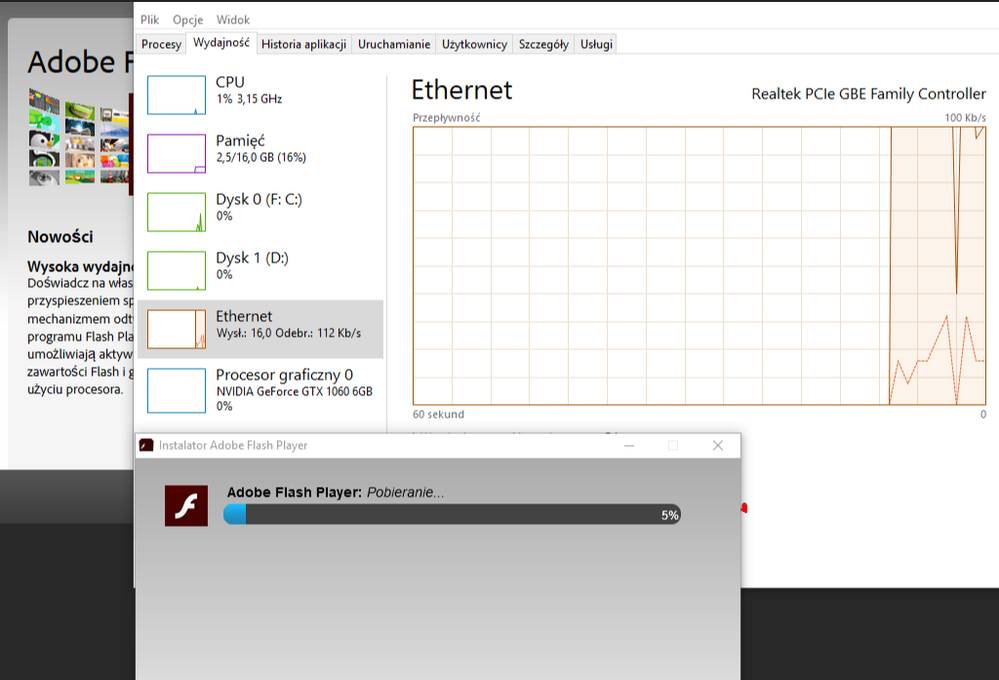
Task: Switch to the Usługi tab
Action: (x=596, y=44)
